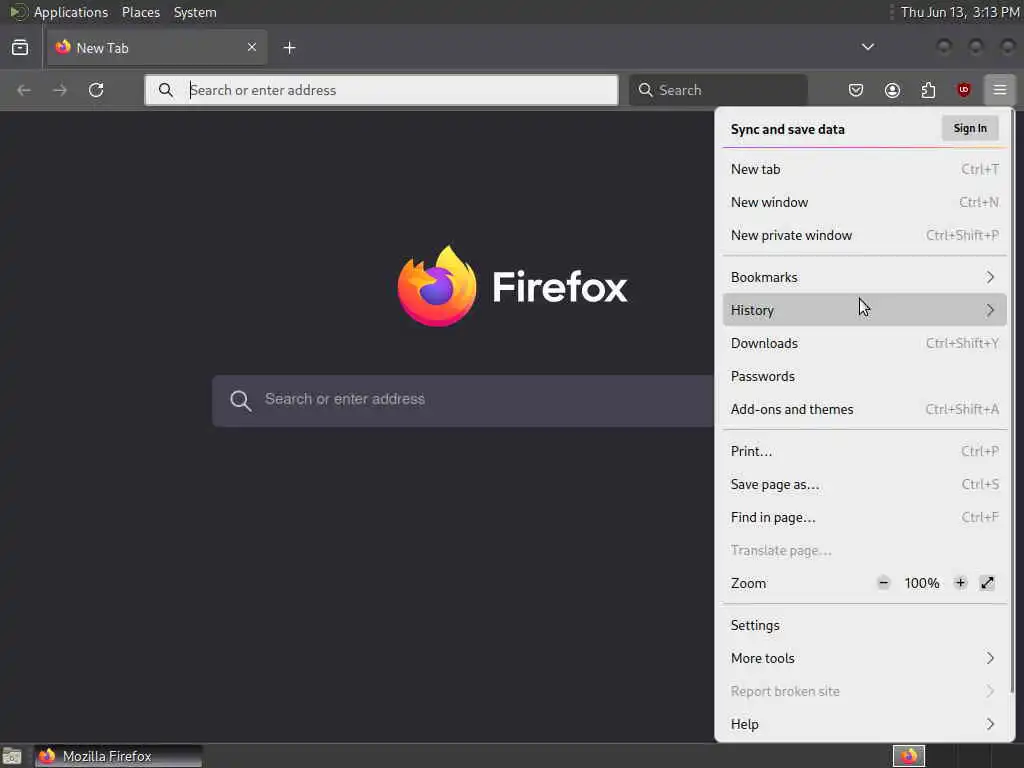Open Downloads from the menu
The image size is (1024, 768).
(865, 343)
